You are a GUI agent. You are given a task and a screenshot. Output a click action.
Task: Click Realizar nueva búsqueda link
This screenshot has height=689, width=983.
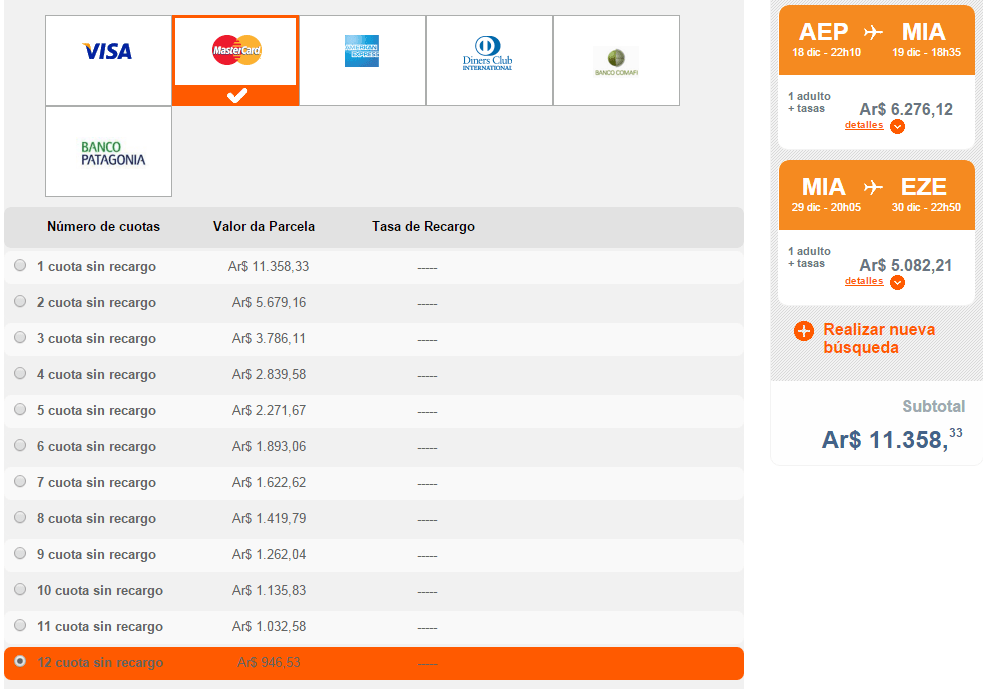pos(879,338)
